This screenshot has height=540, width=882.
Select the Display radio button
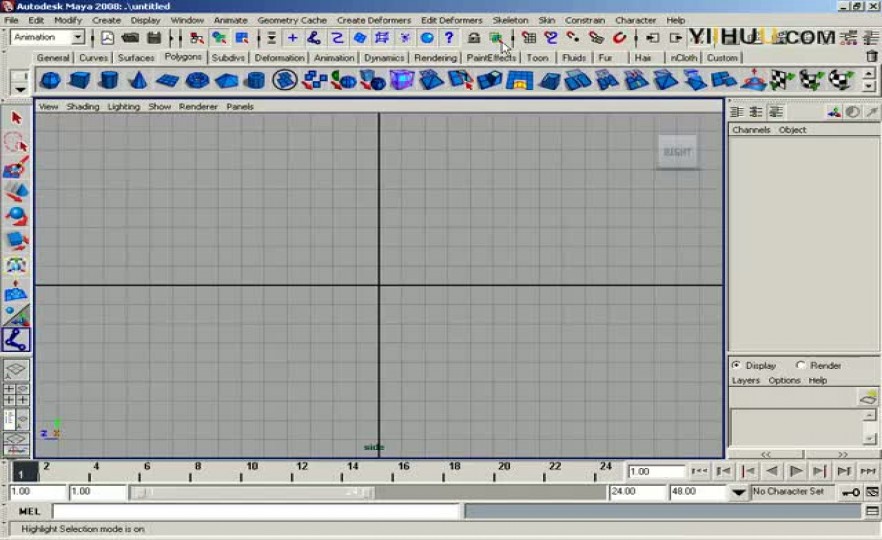click(736, 365)
